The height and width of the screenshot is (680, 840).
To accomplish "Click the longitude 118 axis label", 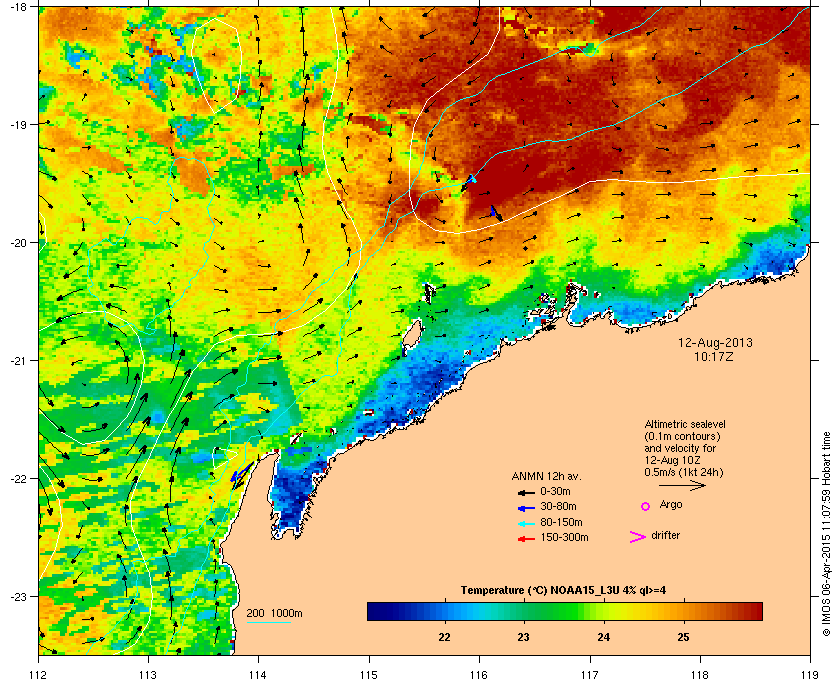I will (700, 675).
